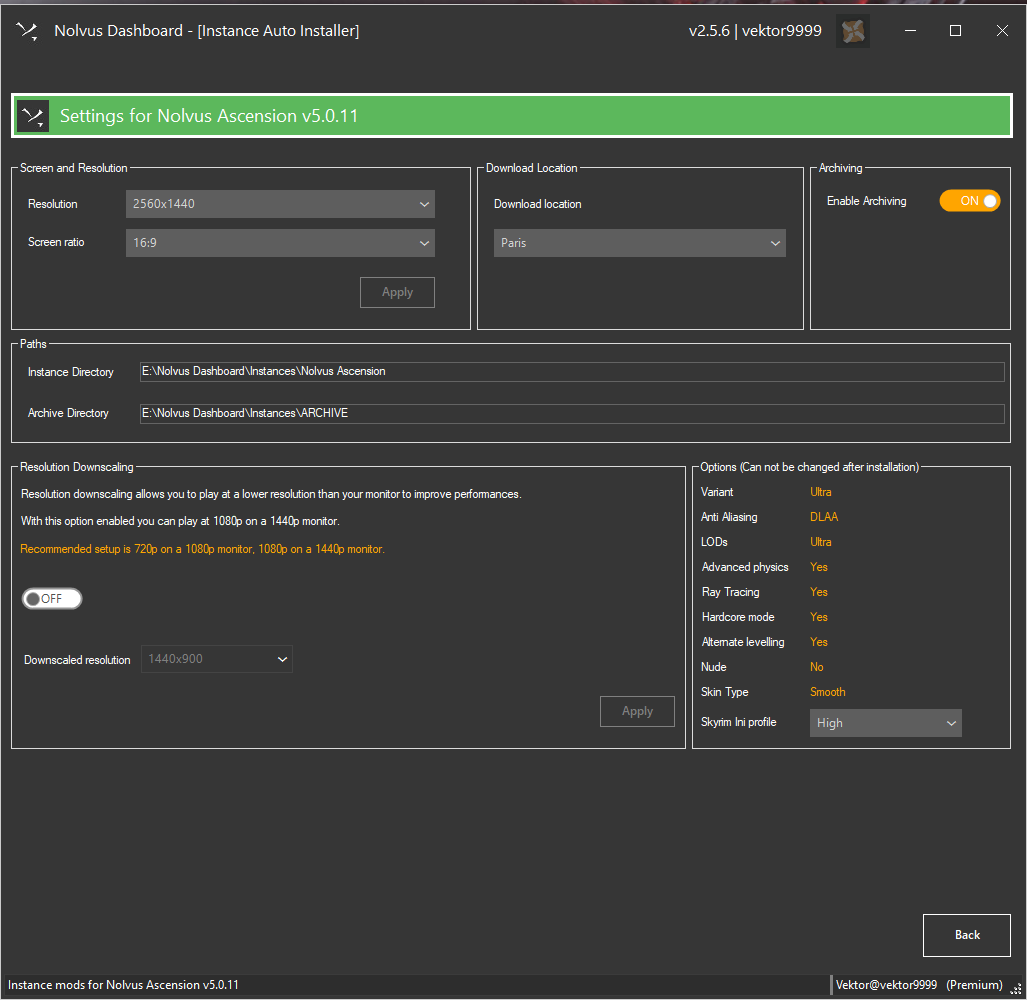Maximize the Nolvus Dashboard window
The height and width of the screenshot is (1000, 1027).
(956, 31)
